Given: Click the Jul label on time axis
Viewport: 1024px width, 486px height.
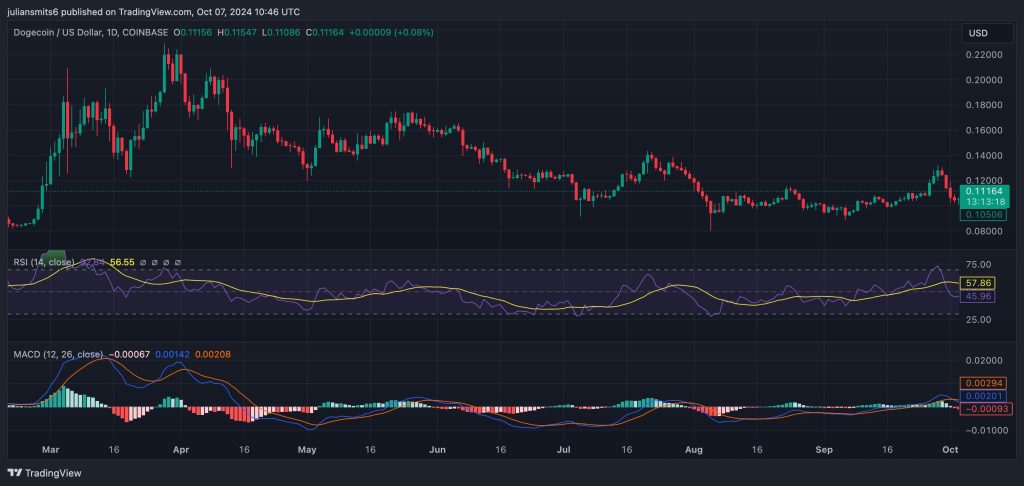Looking at the screenshot, I should point(564,450).
